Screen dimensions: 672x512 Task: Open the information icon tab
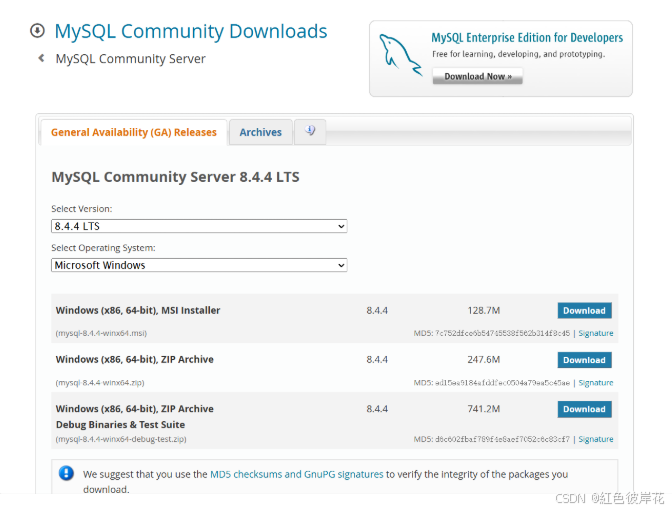[310, 131]
